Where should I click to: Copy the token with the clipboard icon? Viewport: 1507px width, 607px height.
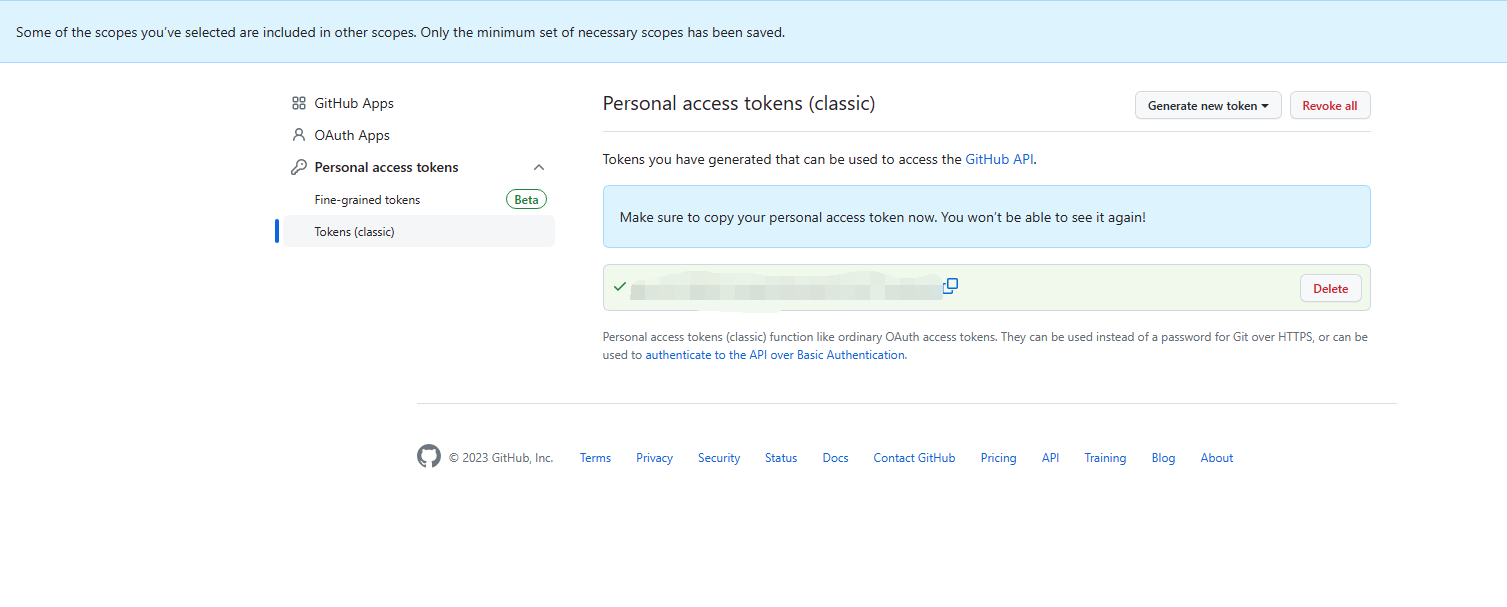(x=951, y=286)
